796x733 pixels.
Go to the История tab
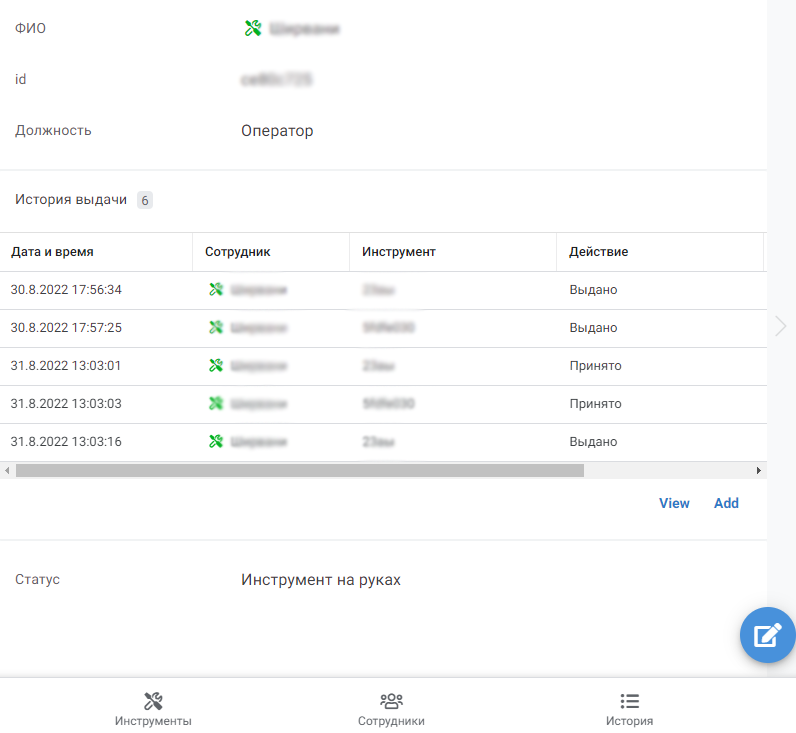(629, 709)
